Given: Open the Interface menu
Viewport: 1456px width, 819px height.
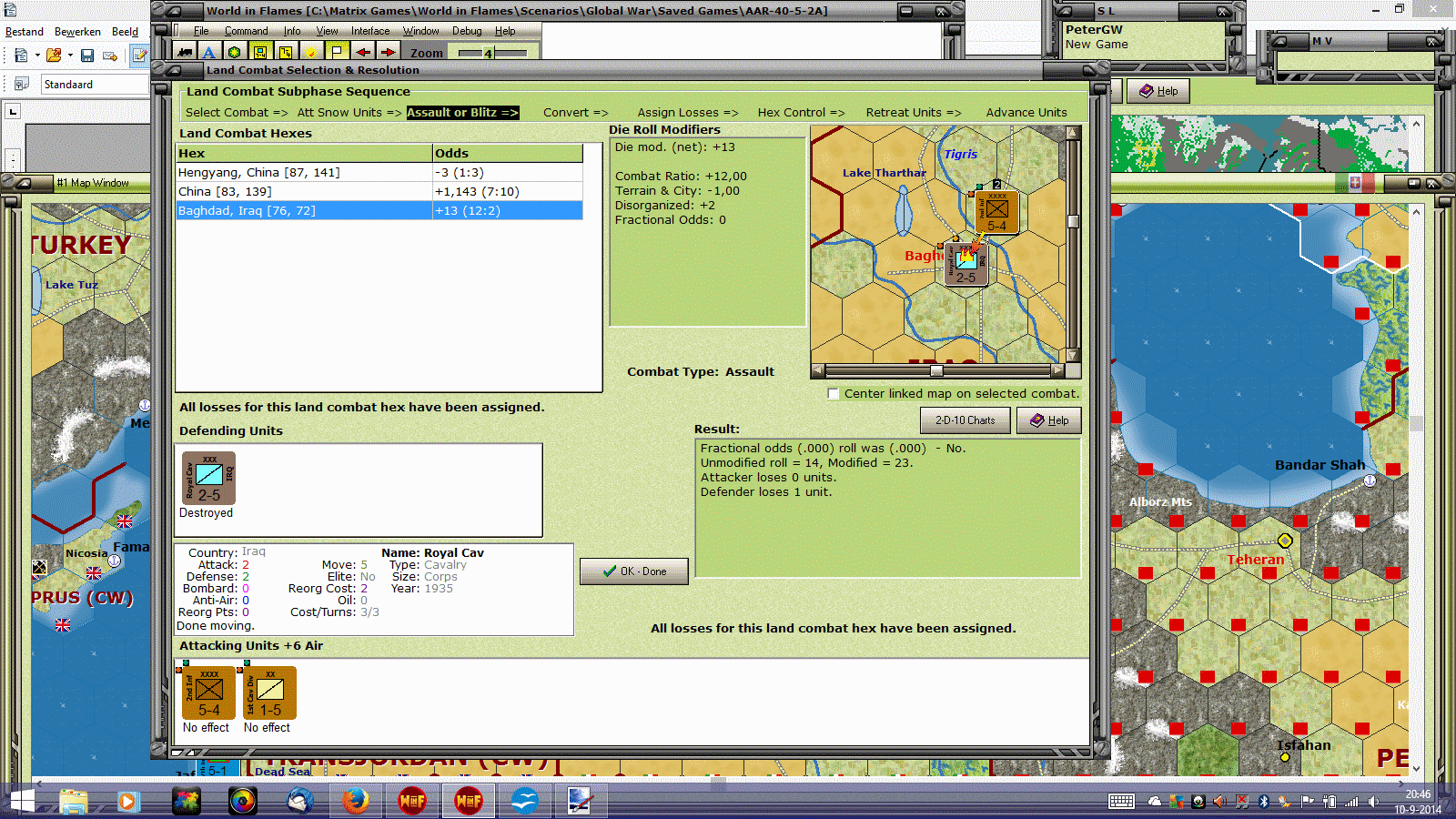Looking at the screenshot, I should (x=370, y=31).
